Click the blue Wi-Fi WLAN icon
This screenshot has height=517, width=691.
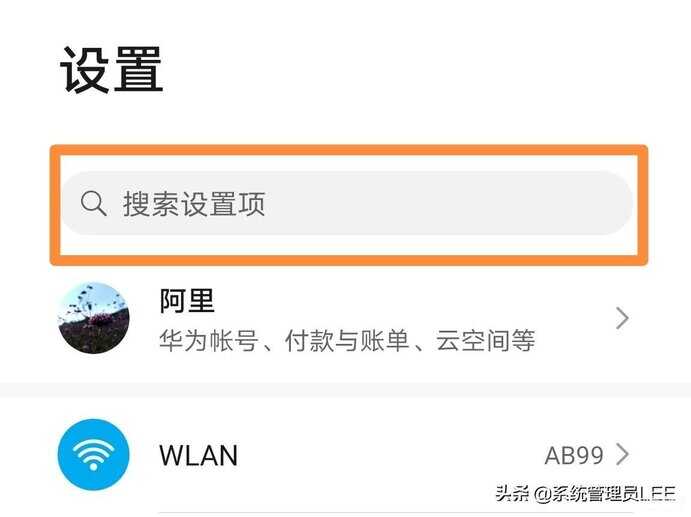(x=93, y=454)
